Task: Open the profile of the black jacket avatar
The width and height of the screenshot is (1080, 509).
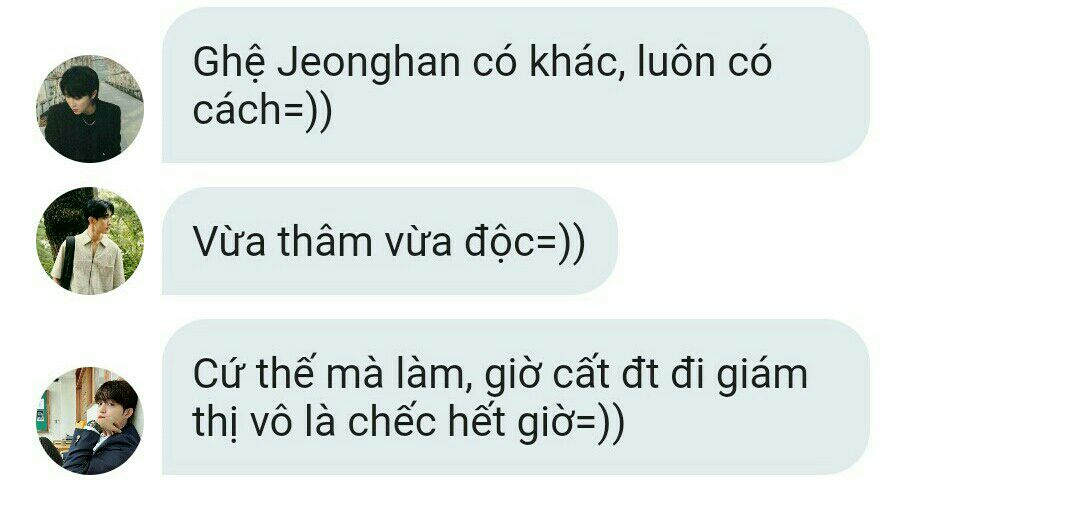Action: 90,108
